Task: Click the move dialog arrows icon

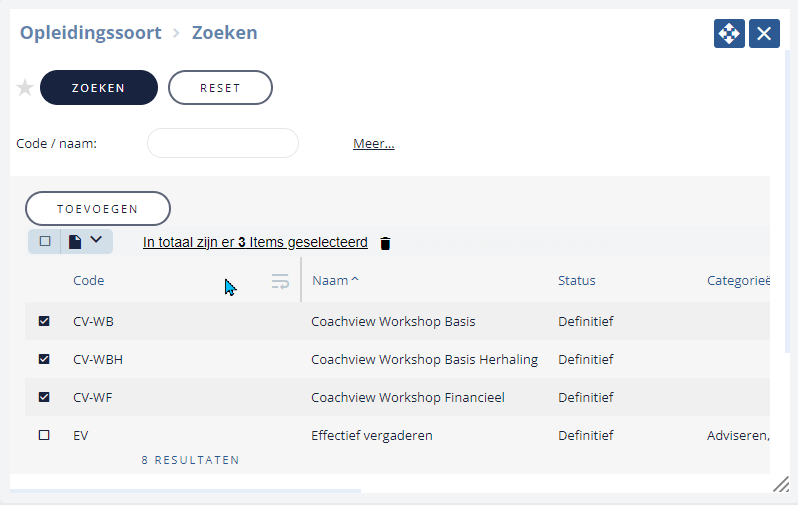Action: 729,34
